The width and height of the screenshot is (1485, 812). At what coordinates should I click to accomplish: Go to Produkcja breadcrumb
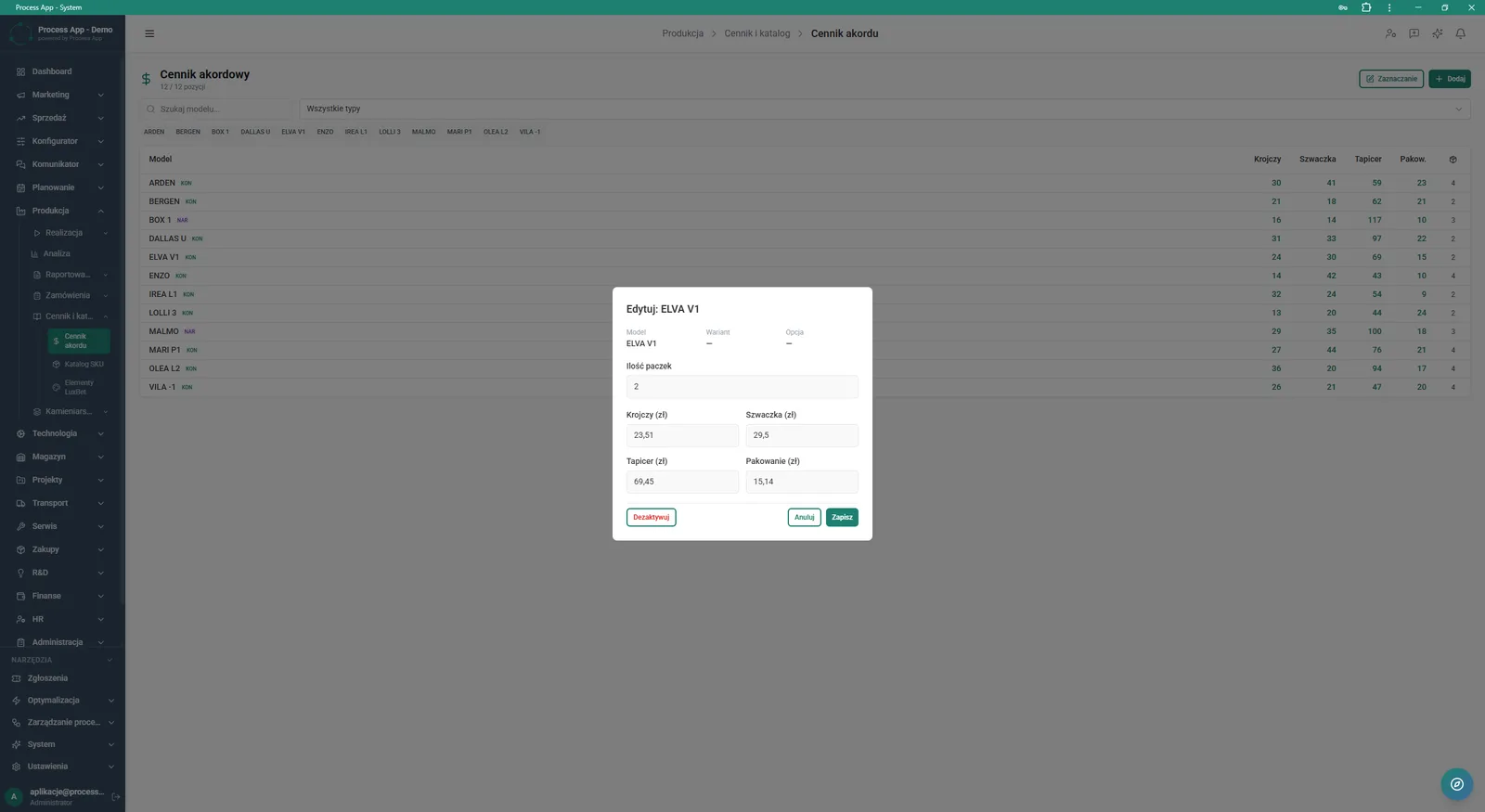(x=682, y=33)
